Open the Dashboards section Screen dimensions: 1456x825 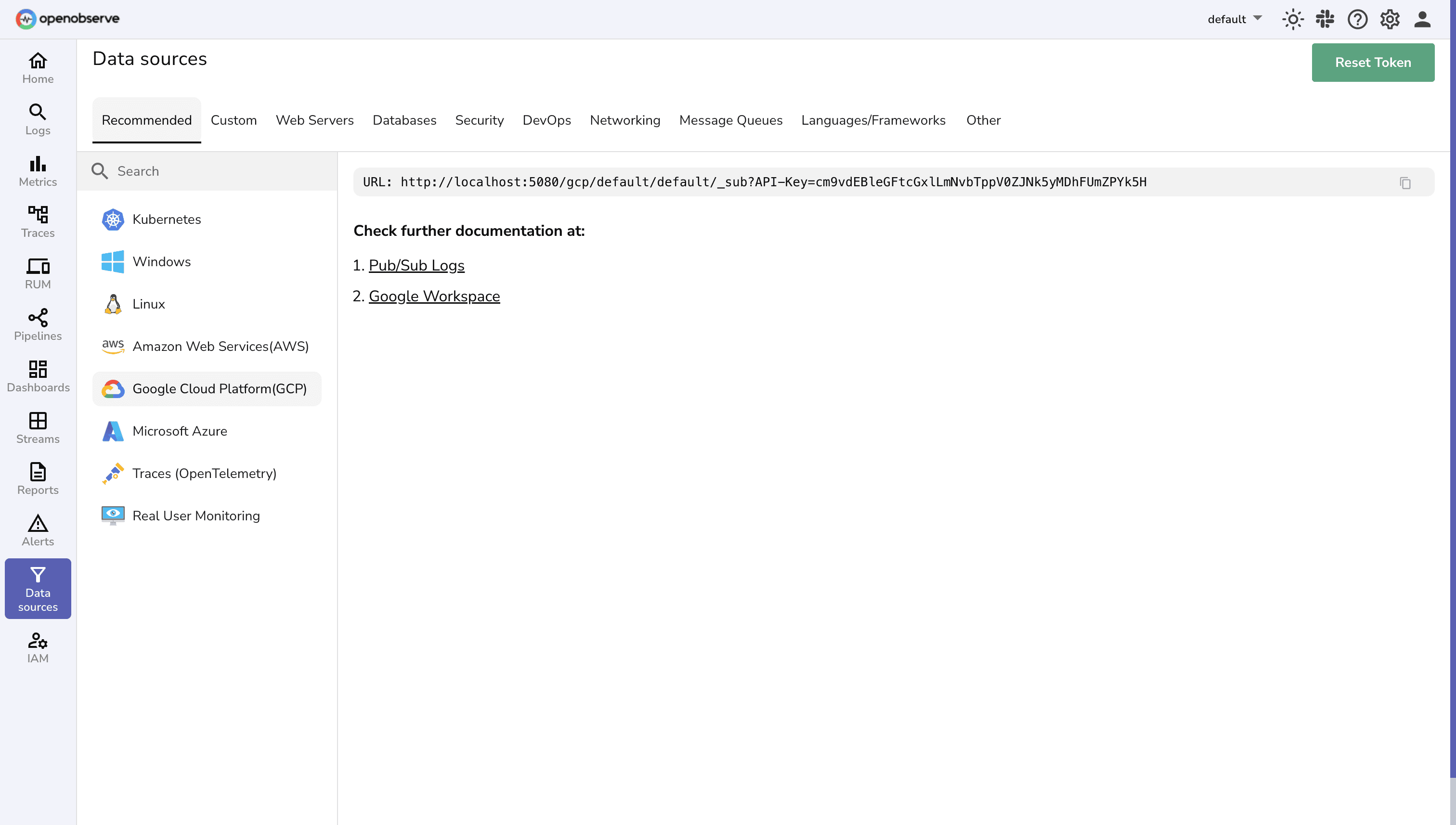38,375
